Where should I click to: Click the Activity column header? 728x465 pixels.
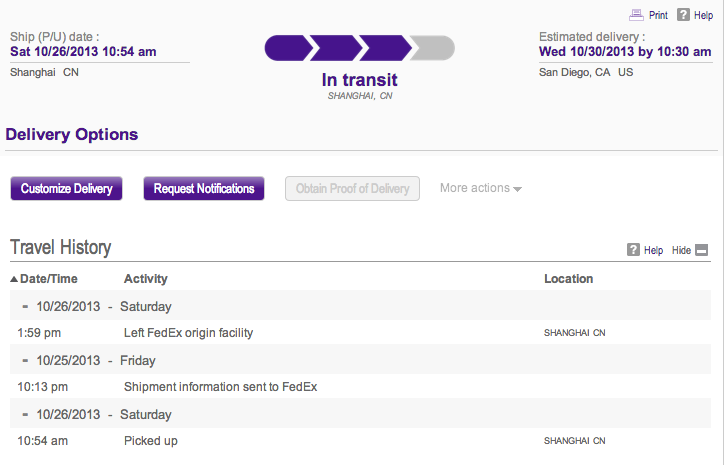point(146,279)
